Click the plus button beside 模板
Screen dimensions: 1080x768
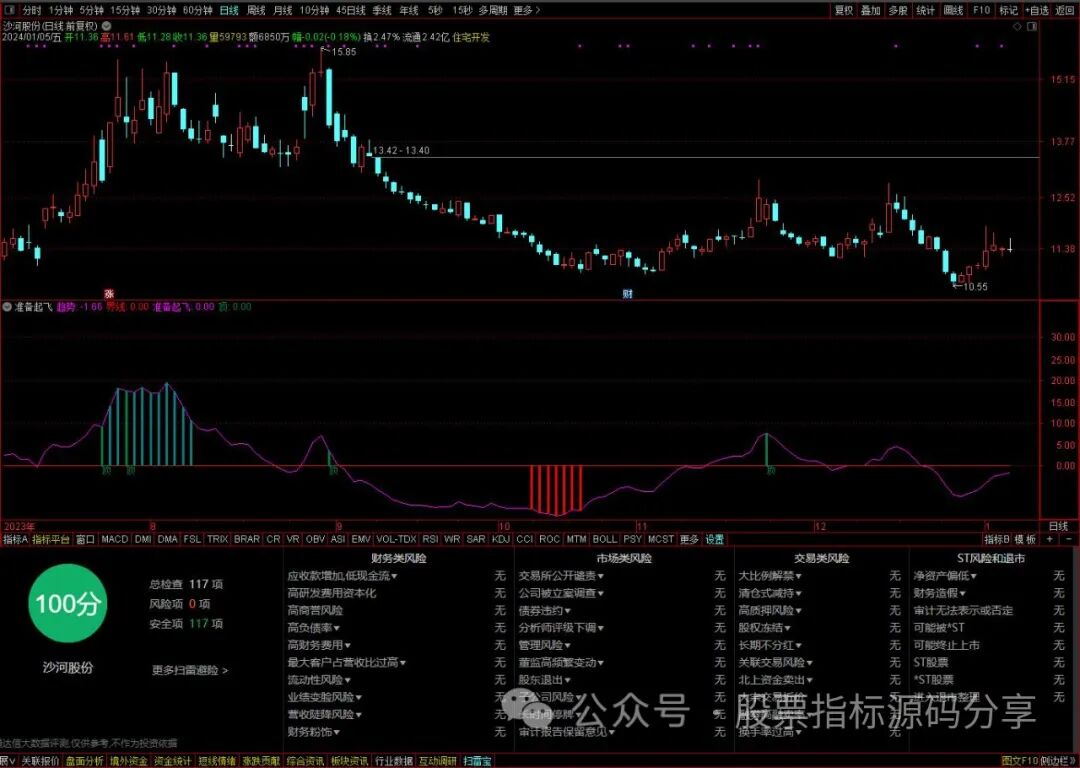[x=1050, y=539]
